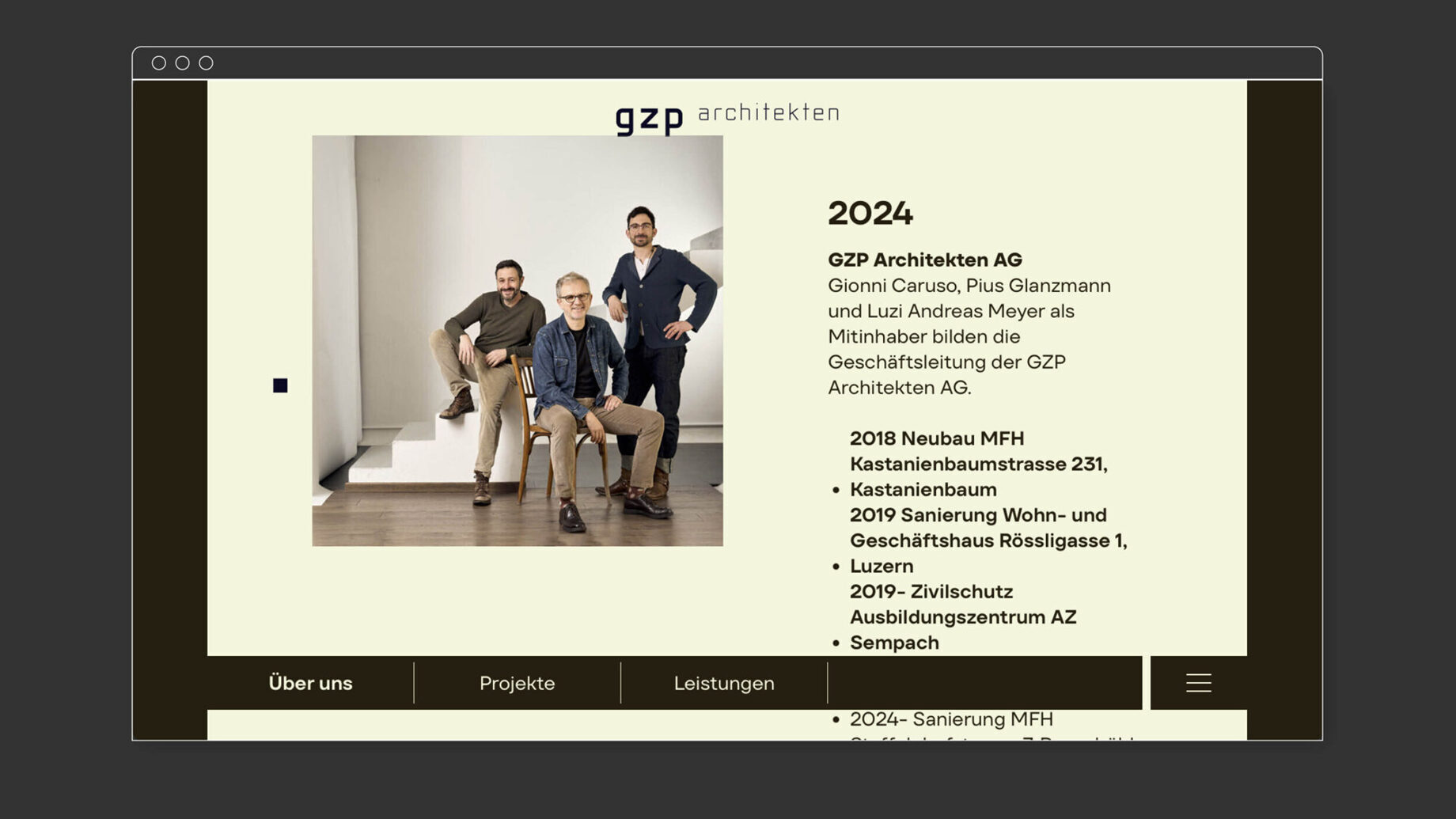Open the Über uns tab
The height and width of the screenshot is (819, 1456).
click(310, 683)
